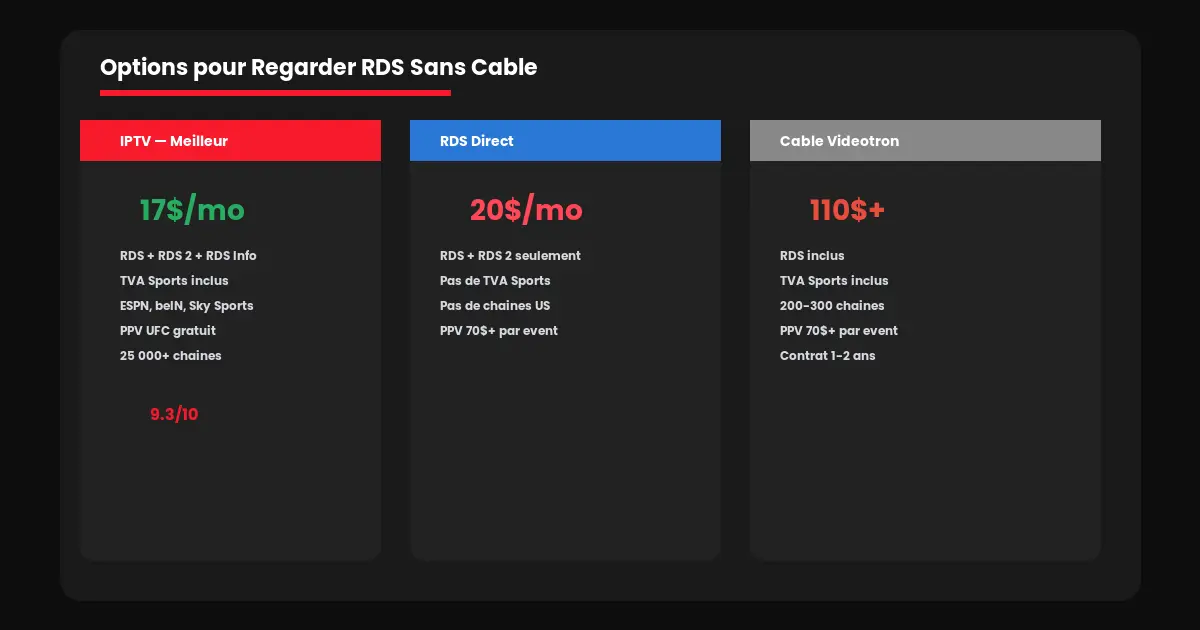Click the '110$+' price
Viewport: 1200px width, 630px height.
pos(847,210)
